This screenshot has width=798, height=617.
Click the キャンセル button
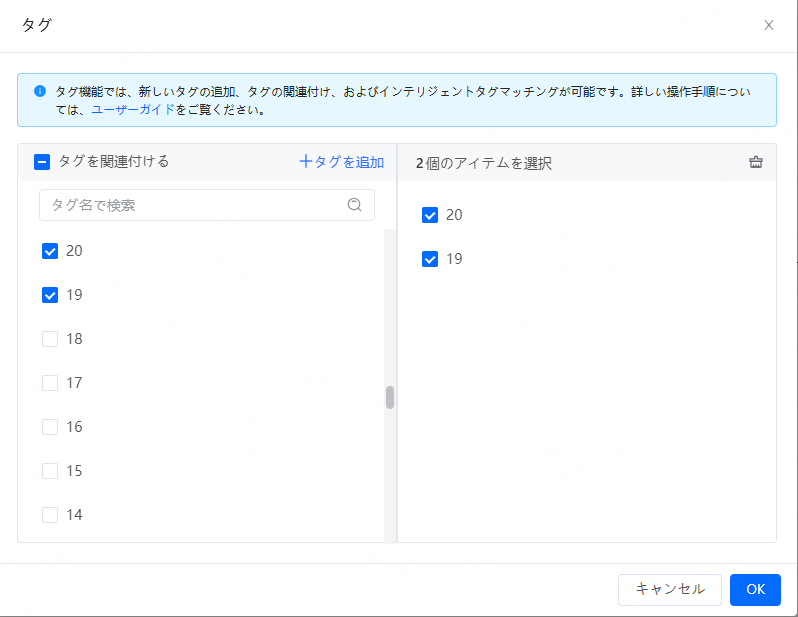tap(669, 589)
